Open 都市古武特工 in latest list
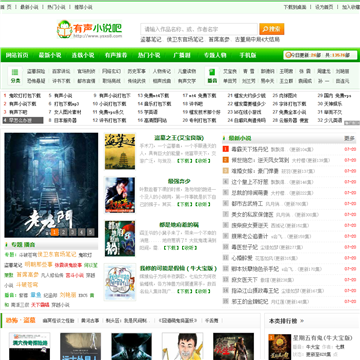This screenshot has height=360, width=360. click(247, 204)
